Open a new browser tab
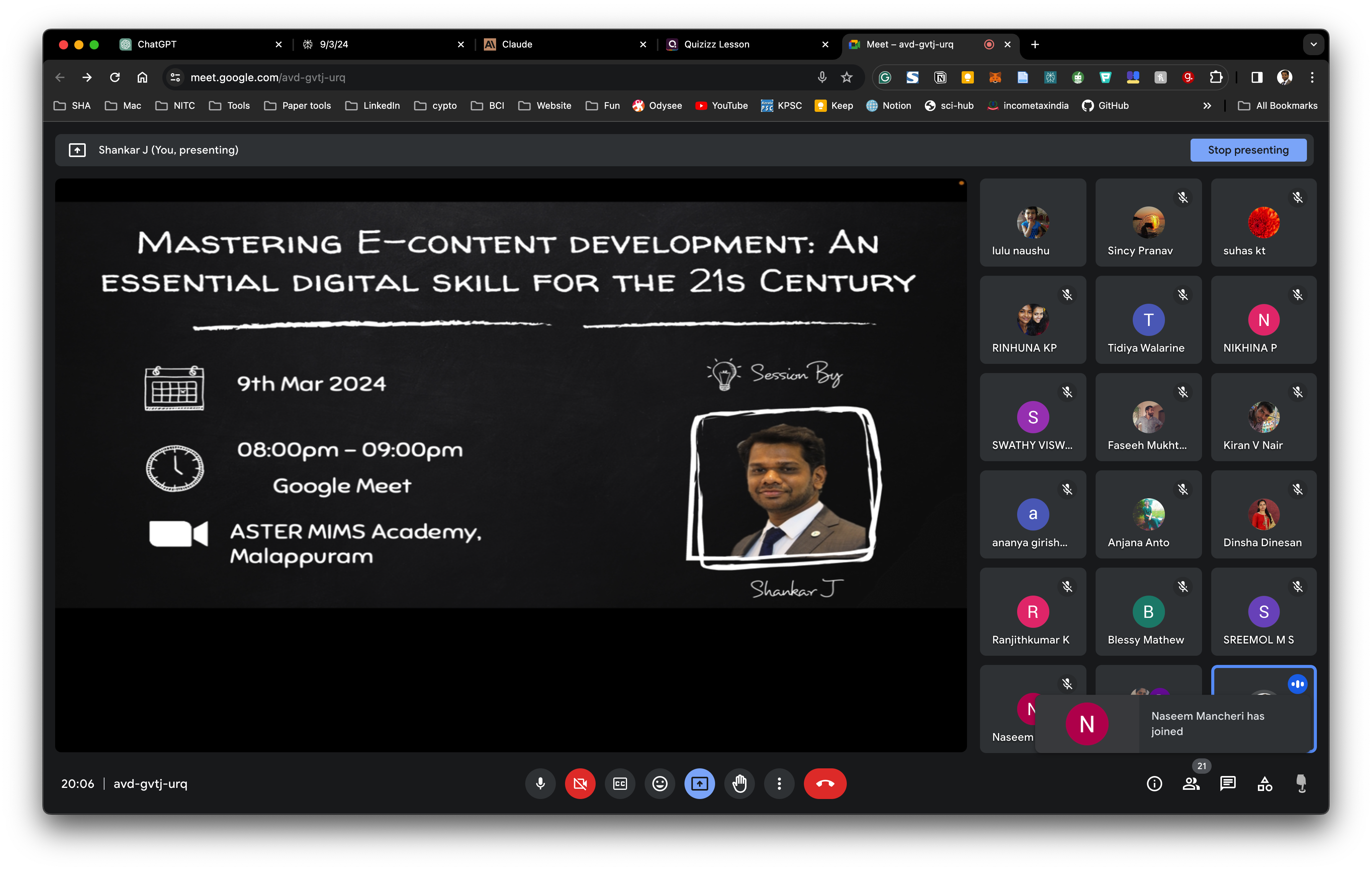Viewport: 1372px width, 871px height. 1035,44
